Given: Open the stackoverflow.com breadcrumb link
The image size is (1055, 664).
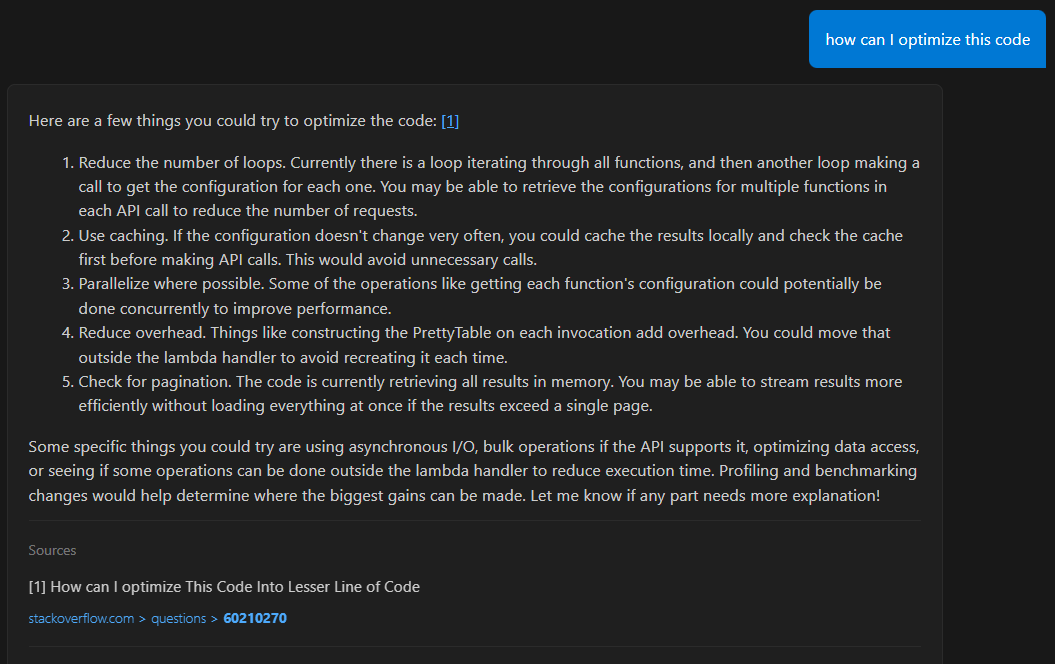Looking at the screenshot, I should click(x=81, y=618).
